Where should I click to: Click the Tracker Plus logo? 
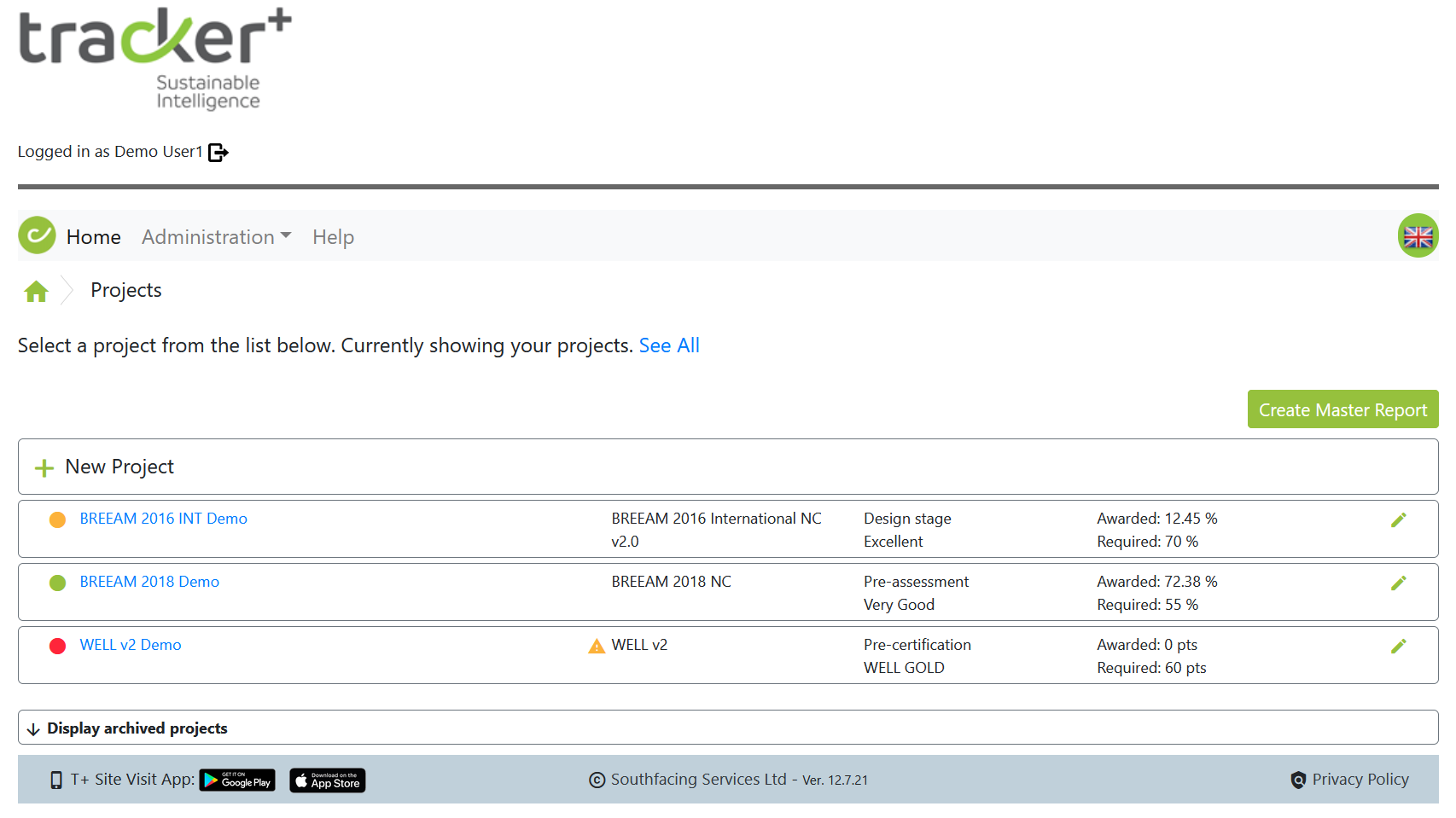point(155,60)
